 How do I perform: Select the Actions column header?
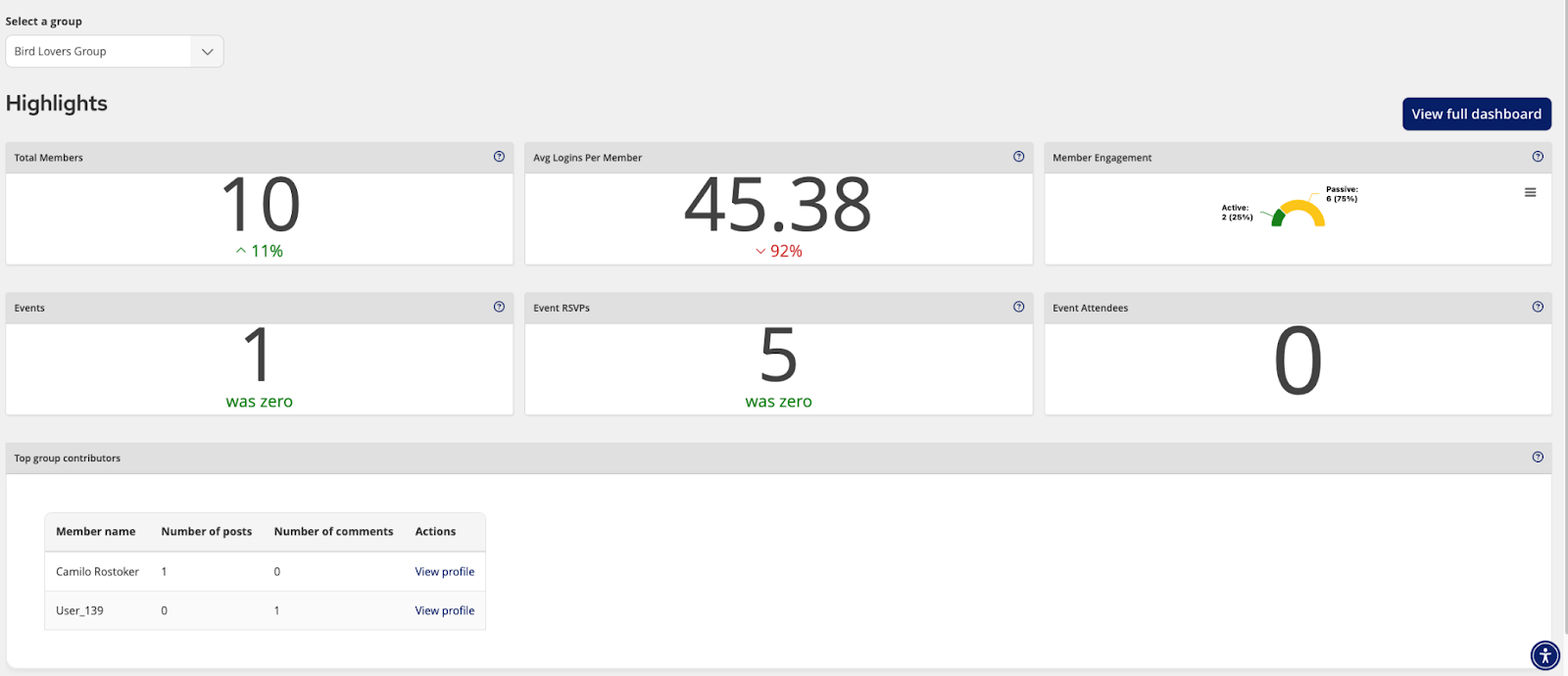[x=435, y=531]
